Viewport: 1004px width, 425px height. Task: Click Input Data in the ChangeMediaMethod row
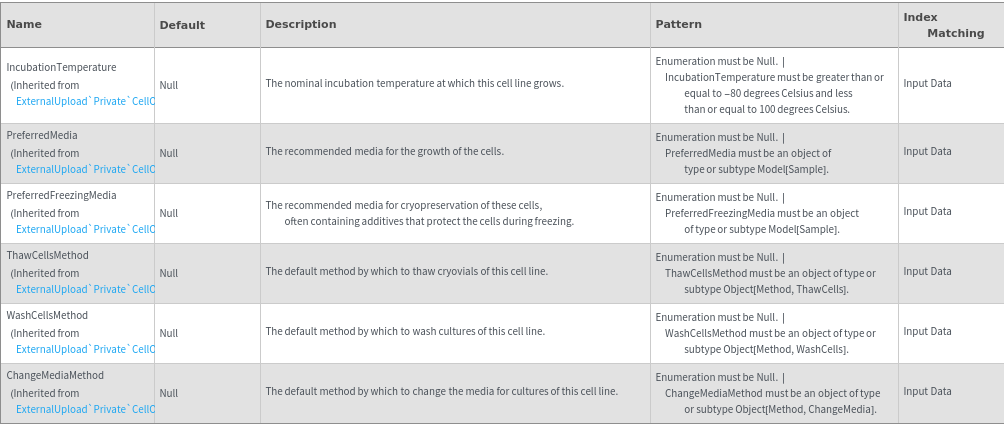pos(927,391)
